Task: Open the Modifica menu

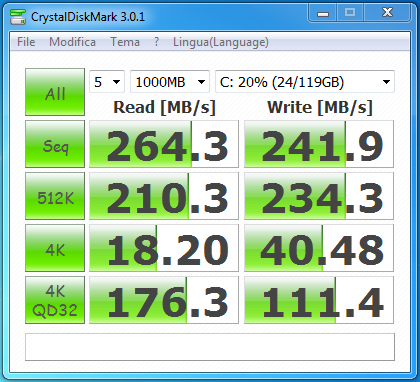Action: tap(72, 42)
